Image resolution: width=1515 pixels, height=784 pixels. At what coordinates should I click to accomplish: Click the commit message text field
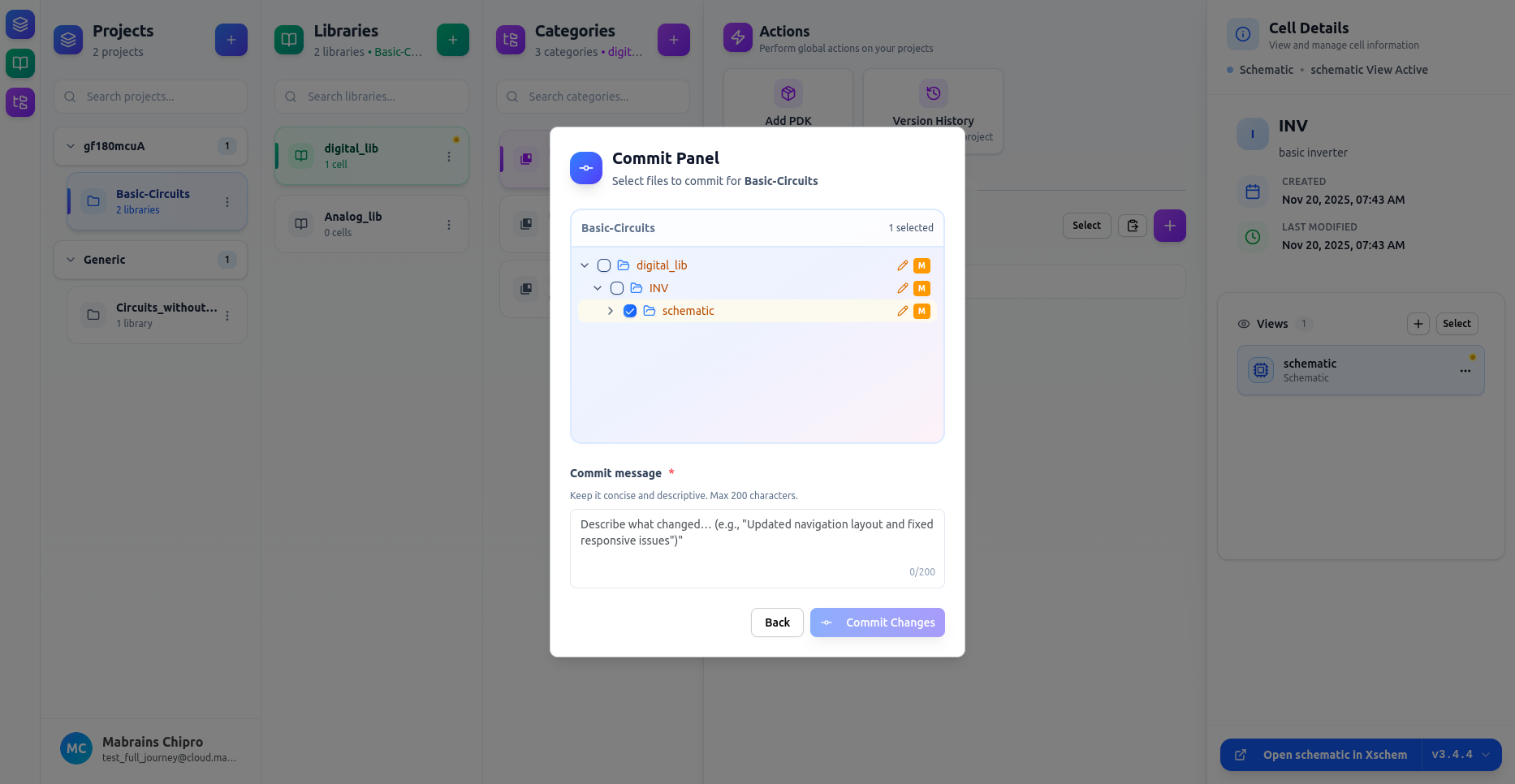[757, 549]
